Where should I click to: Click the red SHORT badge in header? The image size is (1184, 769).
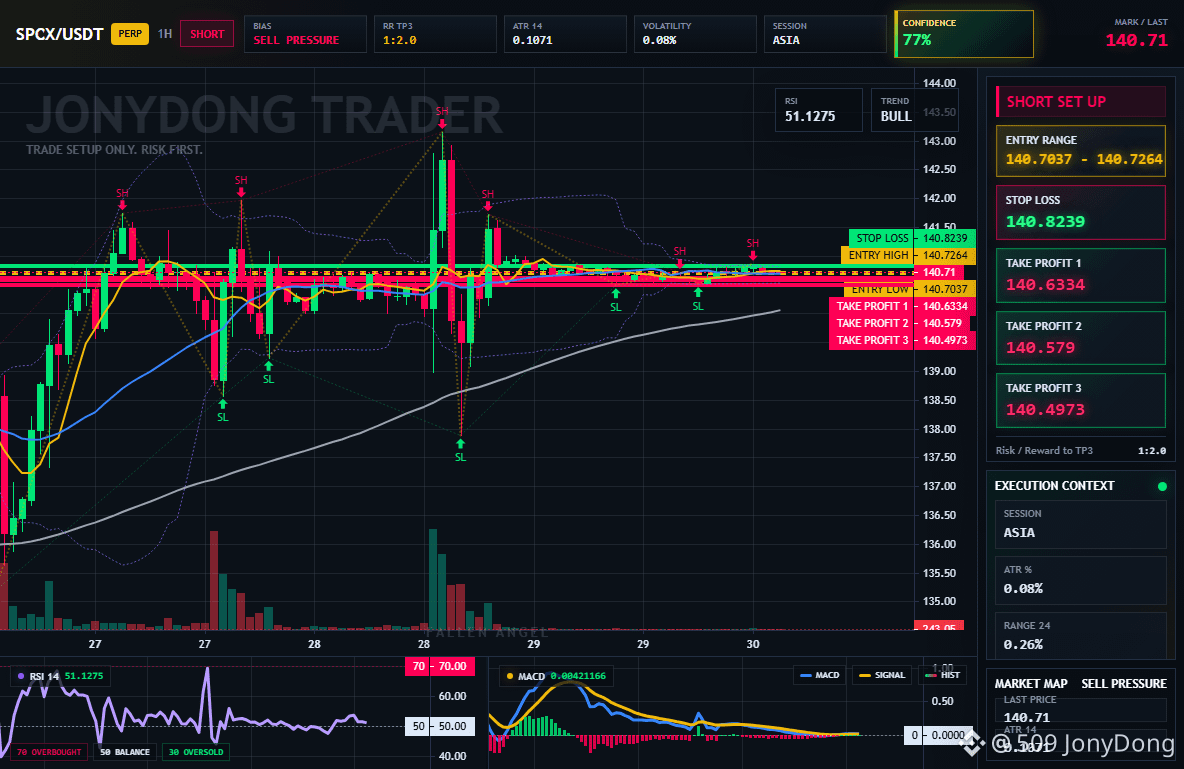(207, 34)
